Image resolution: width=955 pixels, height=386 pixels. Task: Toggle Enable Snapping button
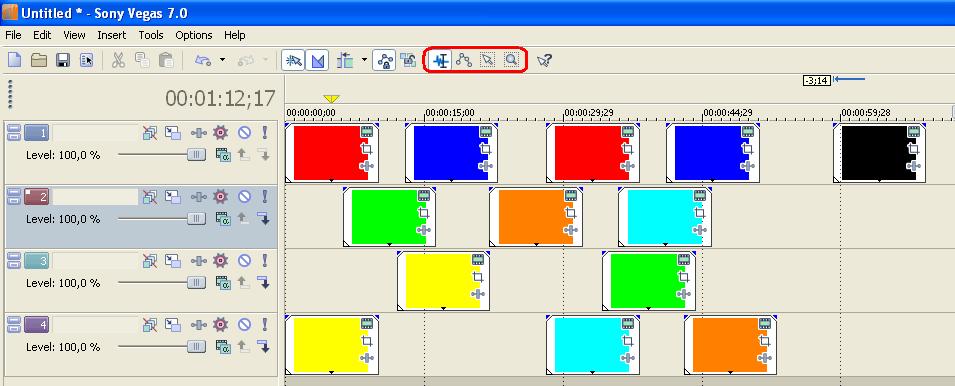293,60
